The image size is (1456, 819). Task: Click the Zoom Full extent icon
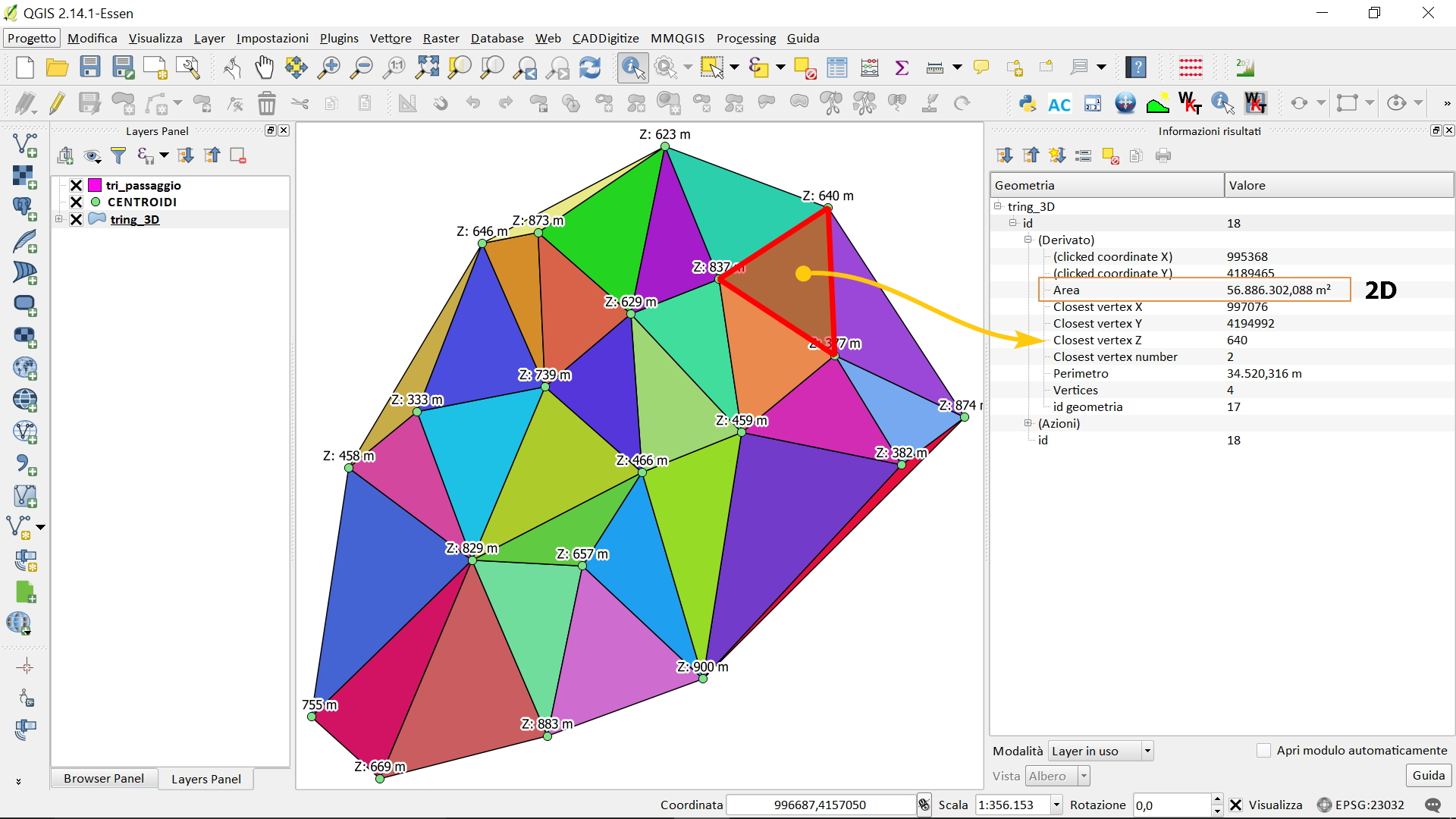427,67
